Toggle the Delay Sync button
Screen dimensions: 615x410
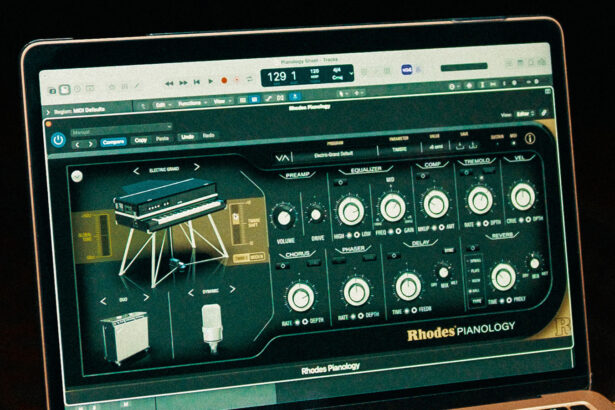tap(449, 250)
